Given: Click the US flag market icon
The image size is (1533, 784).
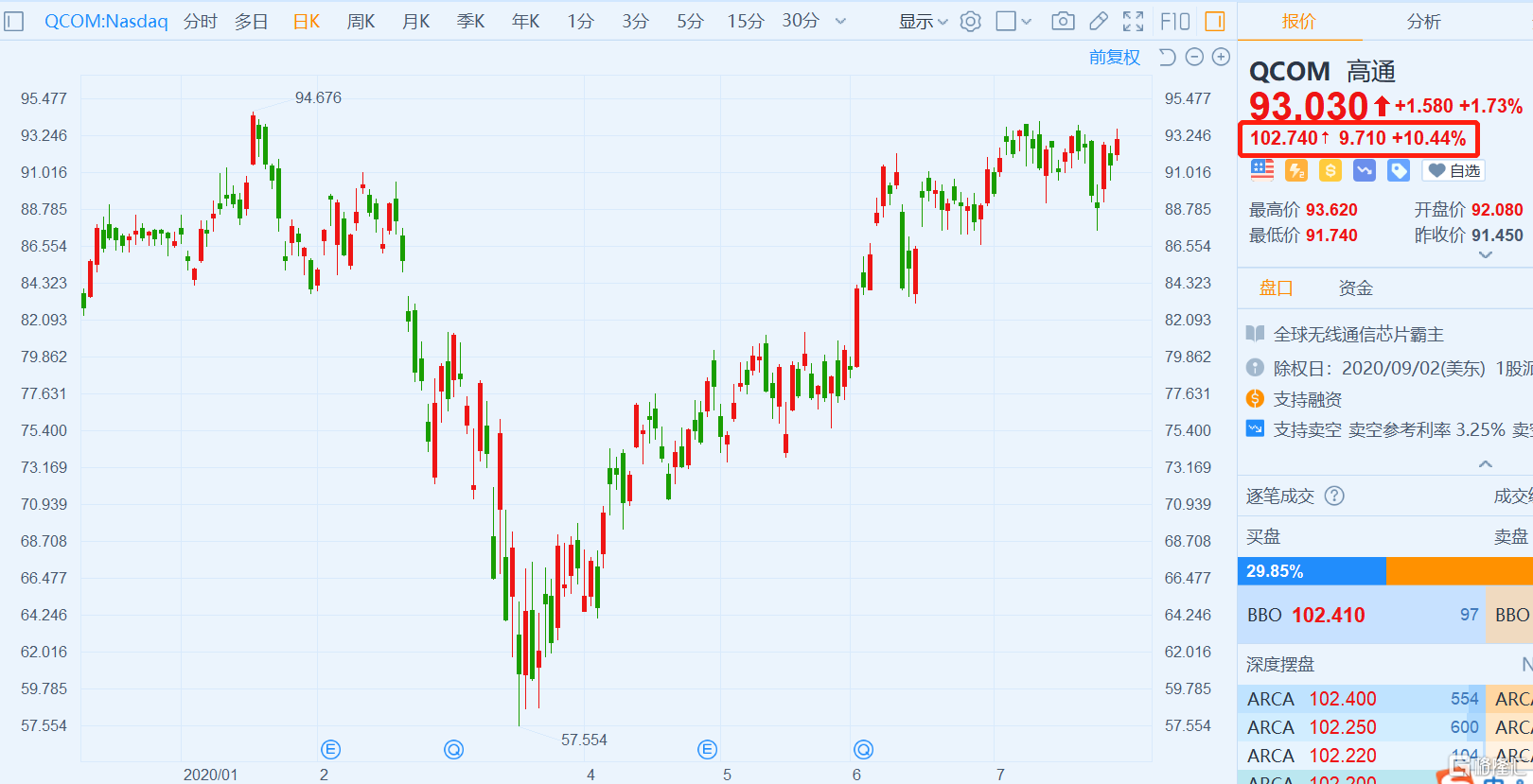Looking at the screenshot, I should [x=1262, y=170].
